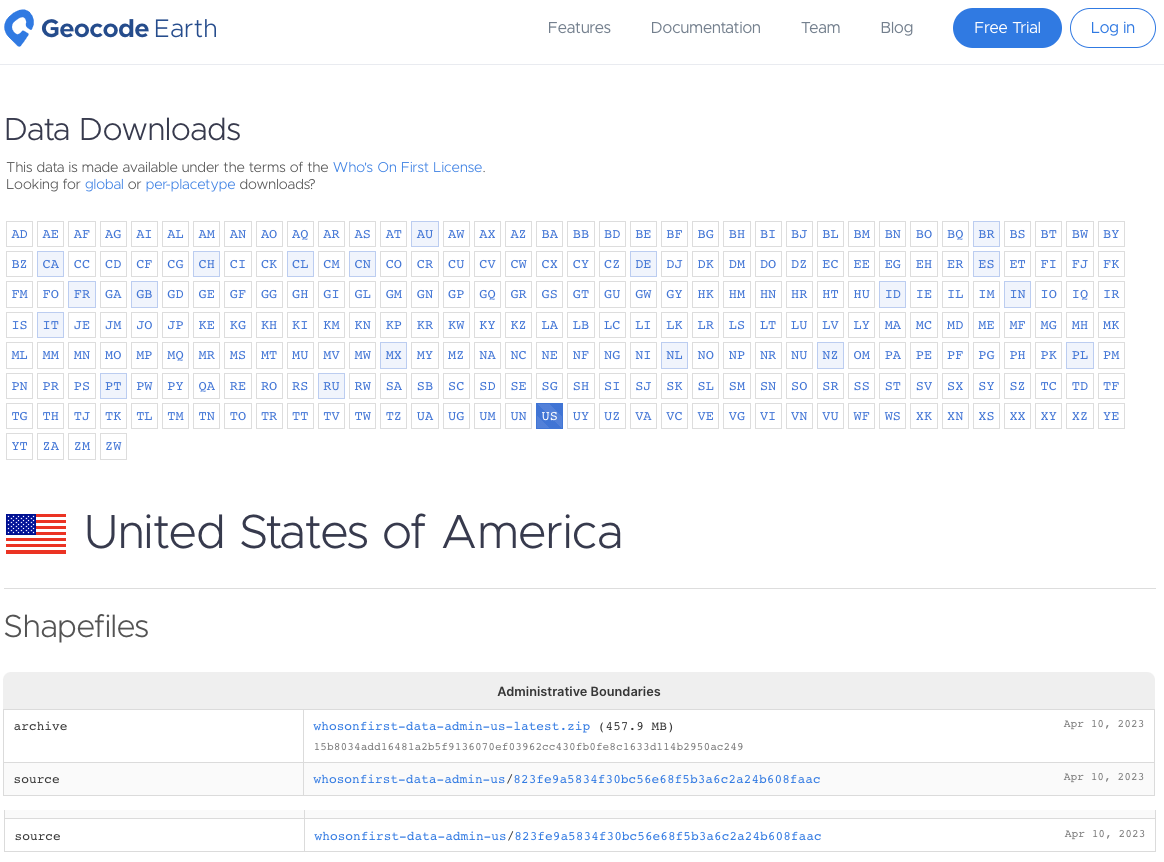1164x862 pixels.
Task: Click the archive SHA checksum text
Action: coord(528,746)
